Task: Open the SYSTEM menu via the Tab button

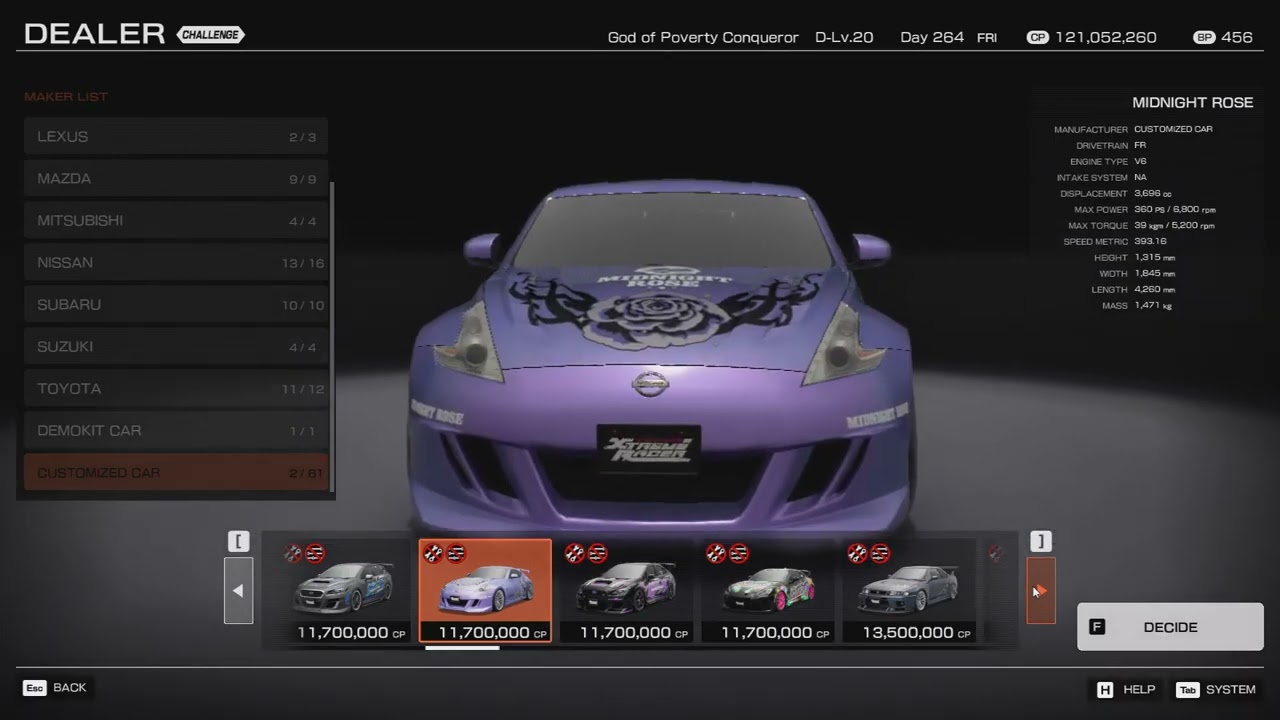Action: coord(1216,689)
